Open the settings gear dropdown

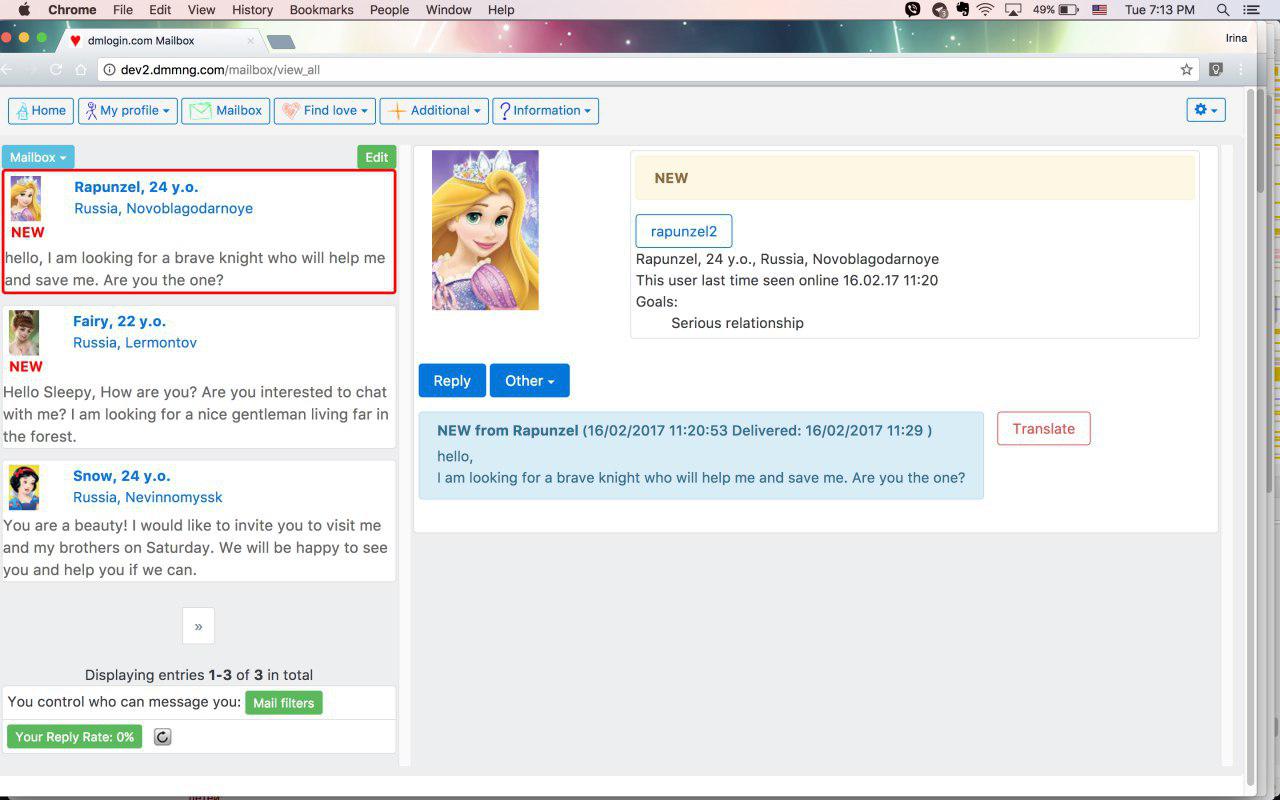click(1206, 110)
